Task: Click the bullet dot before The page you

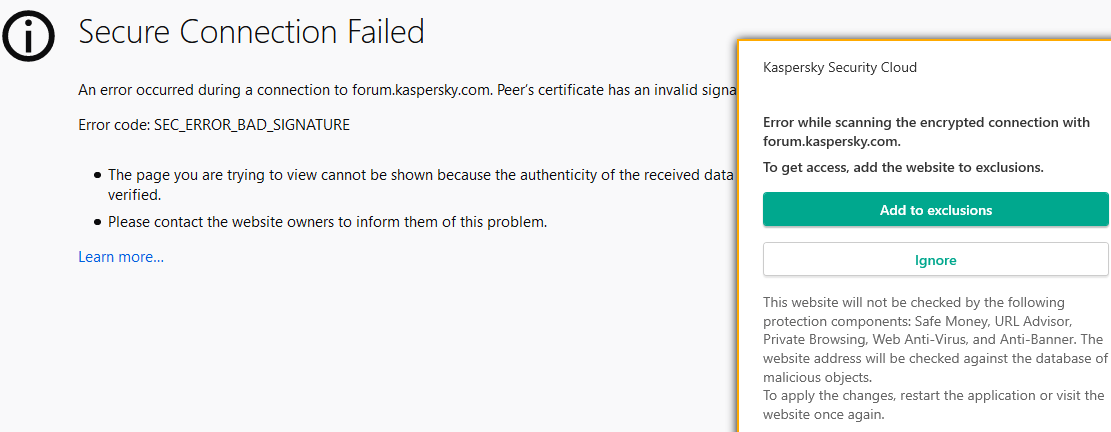Action: [97, 175]
